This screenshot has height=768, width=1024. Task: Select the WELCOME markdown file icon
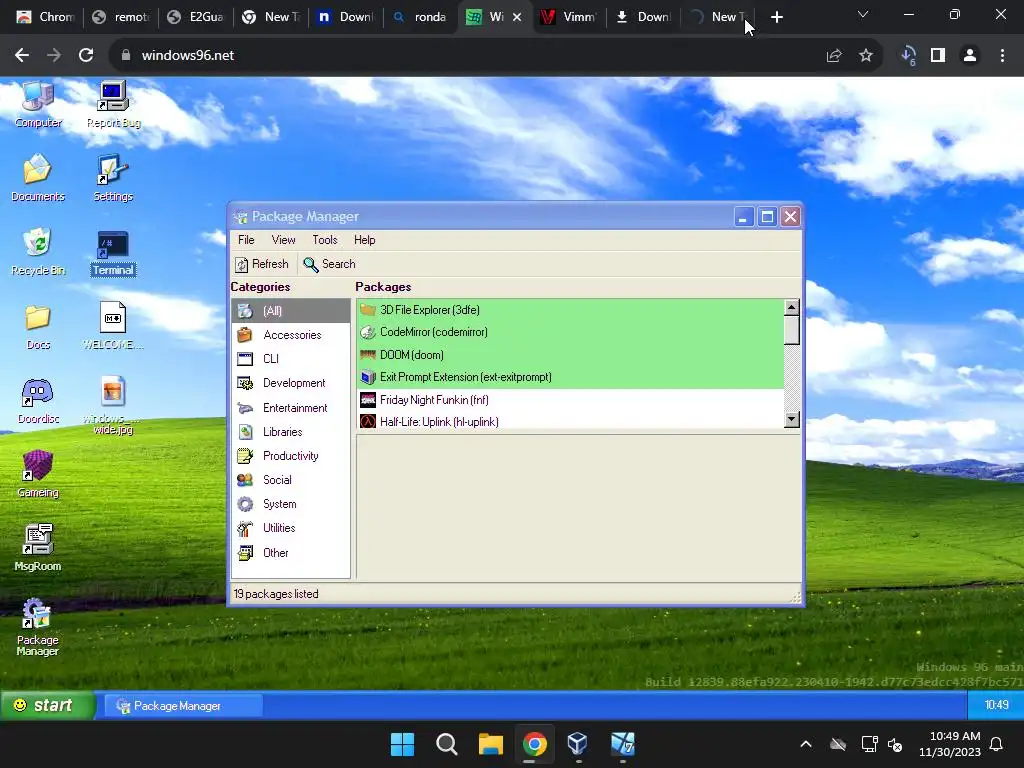[x=113, y=325]
